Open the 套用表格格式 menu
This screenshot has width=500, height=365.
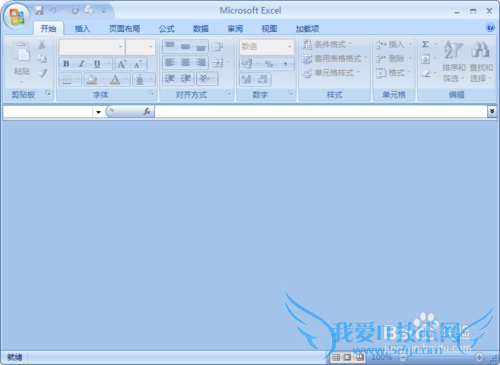point(335,59)
